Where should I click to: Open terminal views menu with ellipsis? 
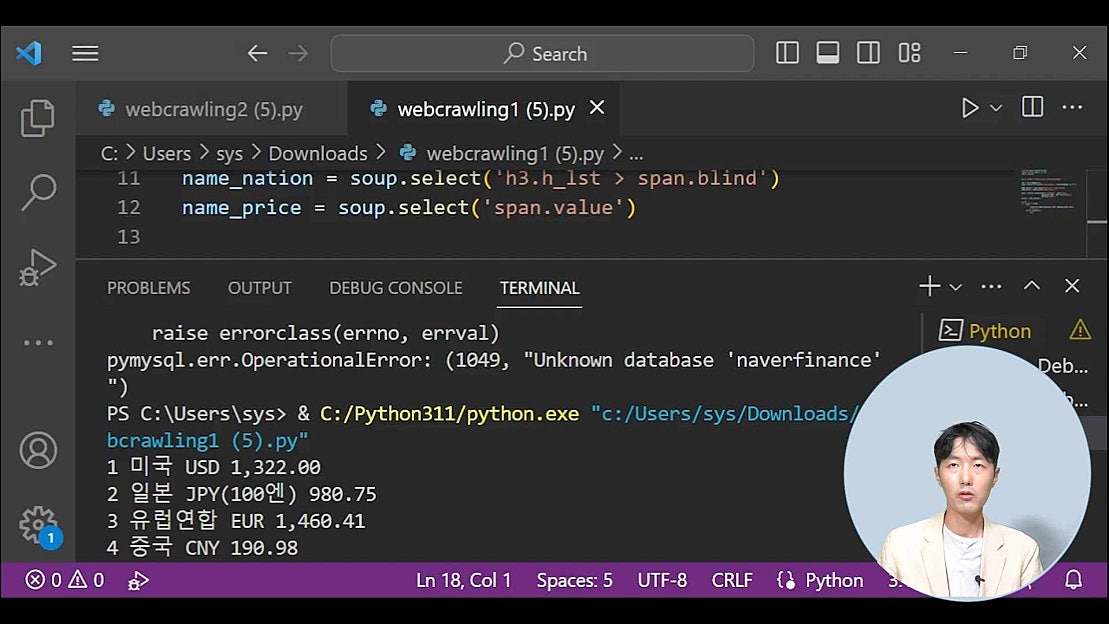click(x=991, y=286)
